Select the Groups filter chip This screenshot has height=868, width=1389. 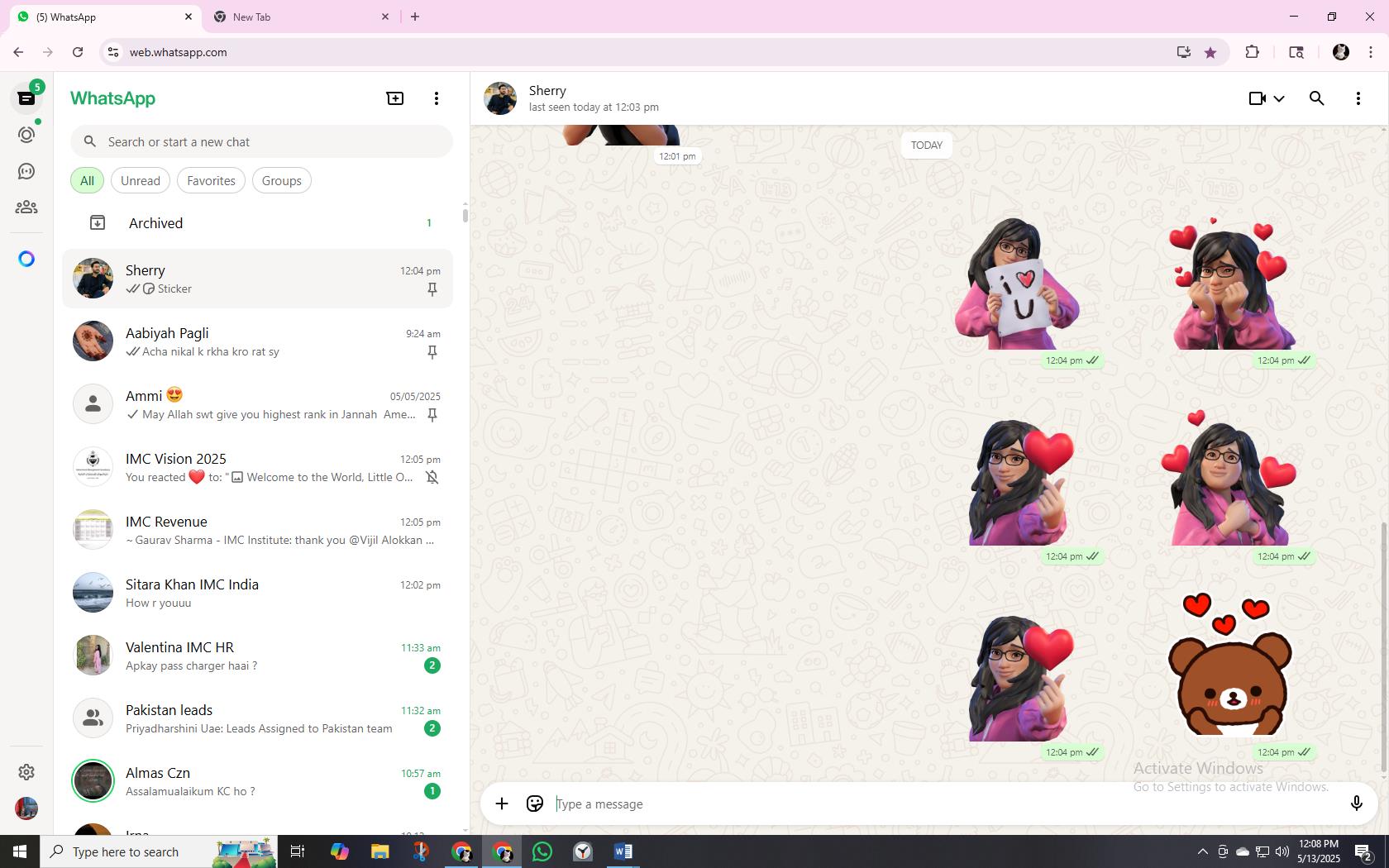(282, 181)
